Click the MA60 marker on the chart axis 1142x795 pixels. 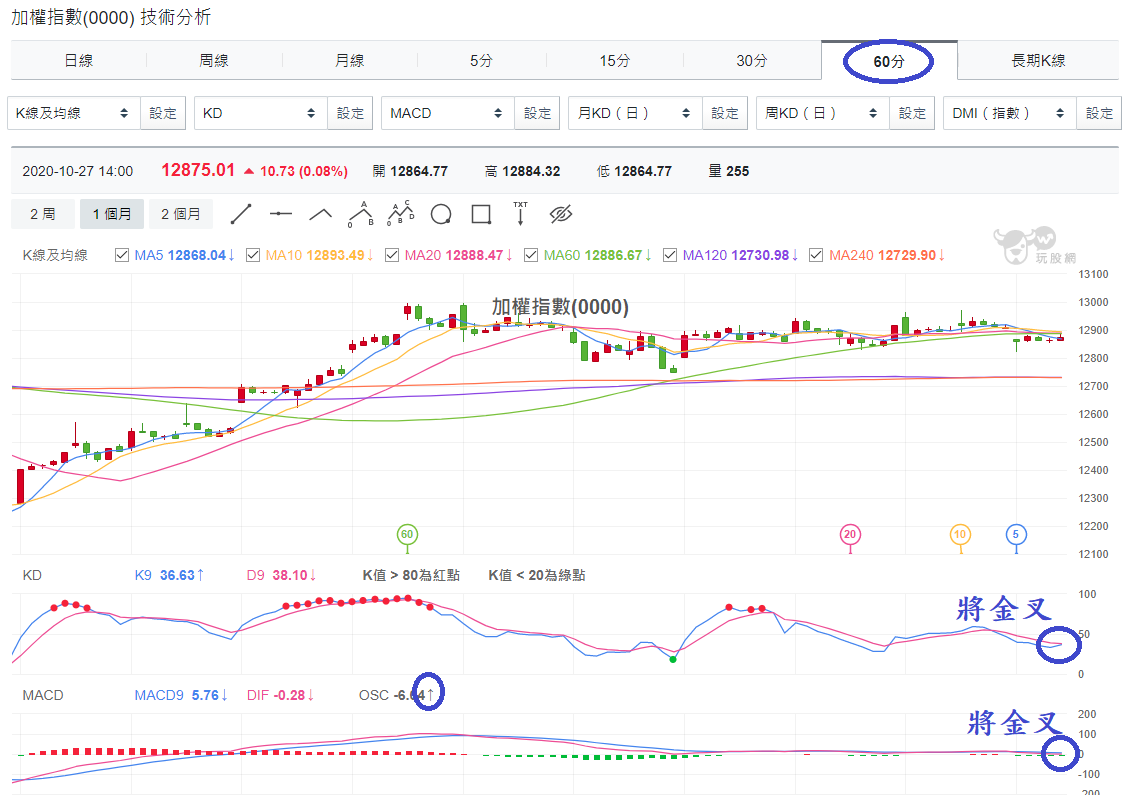[x=406, y=534]
